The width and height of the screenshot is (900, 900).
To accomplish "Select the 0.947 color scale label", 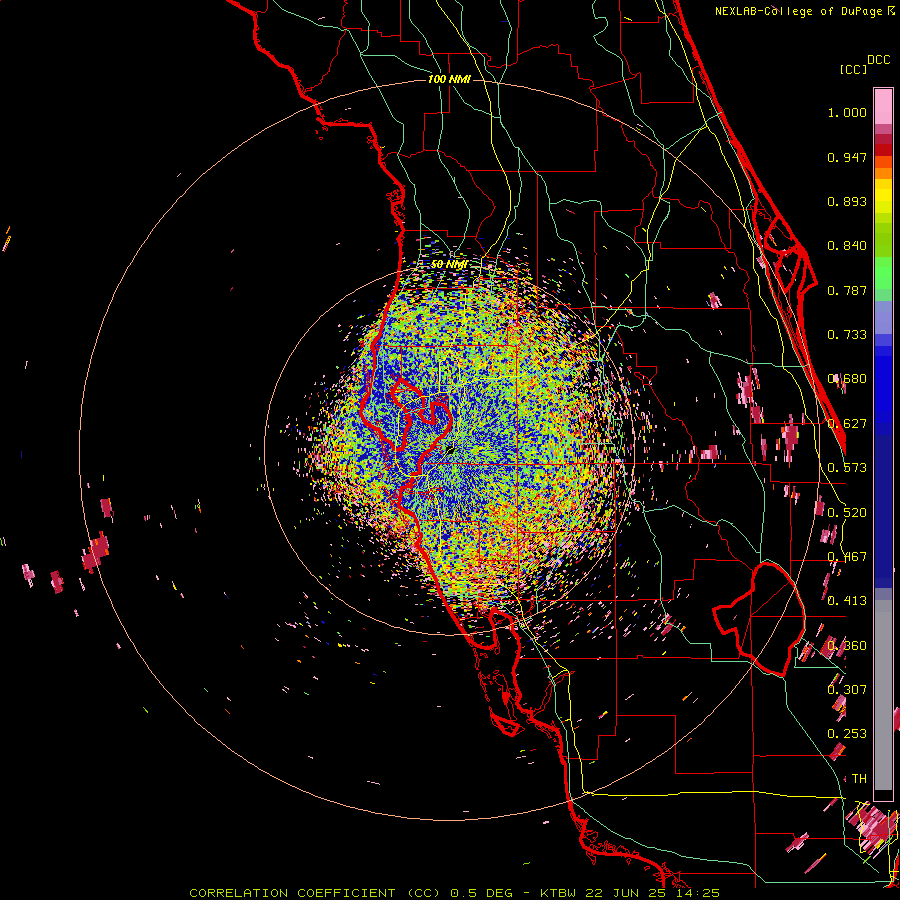I will pyautogui.click(x=847, y=157).
